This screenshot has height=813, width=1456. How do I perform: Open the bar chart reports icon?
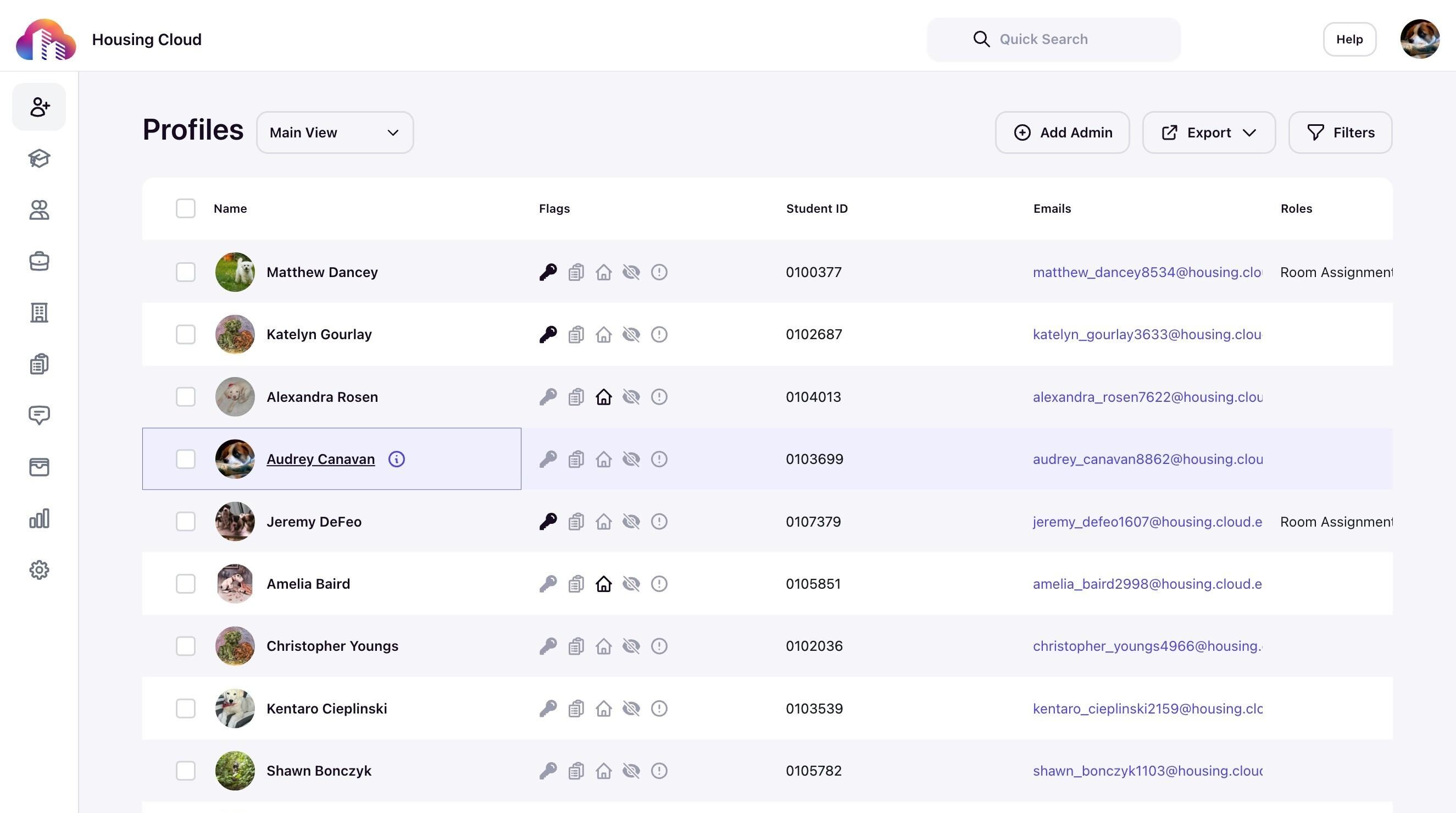click(39, 518)
